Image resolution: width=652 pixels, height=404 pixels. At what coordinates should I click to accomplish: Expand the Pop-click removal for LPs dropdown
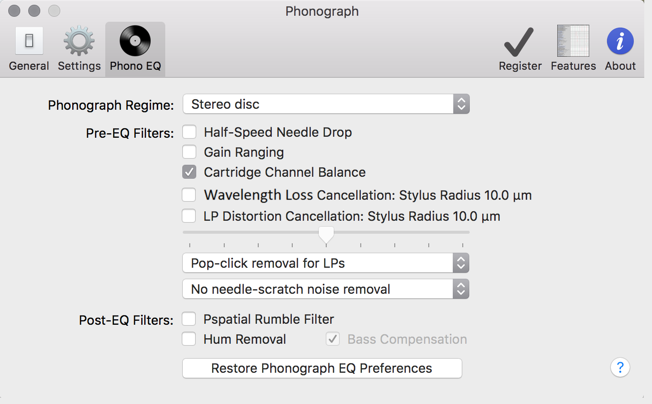pyautogui.click(x=326, y=263)
